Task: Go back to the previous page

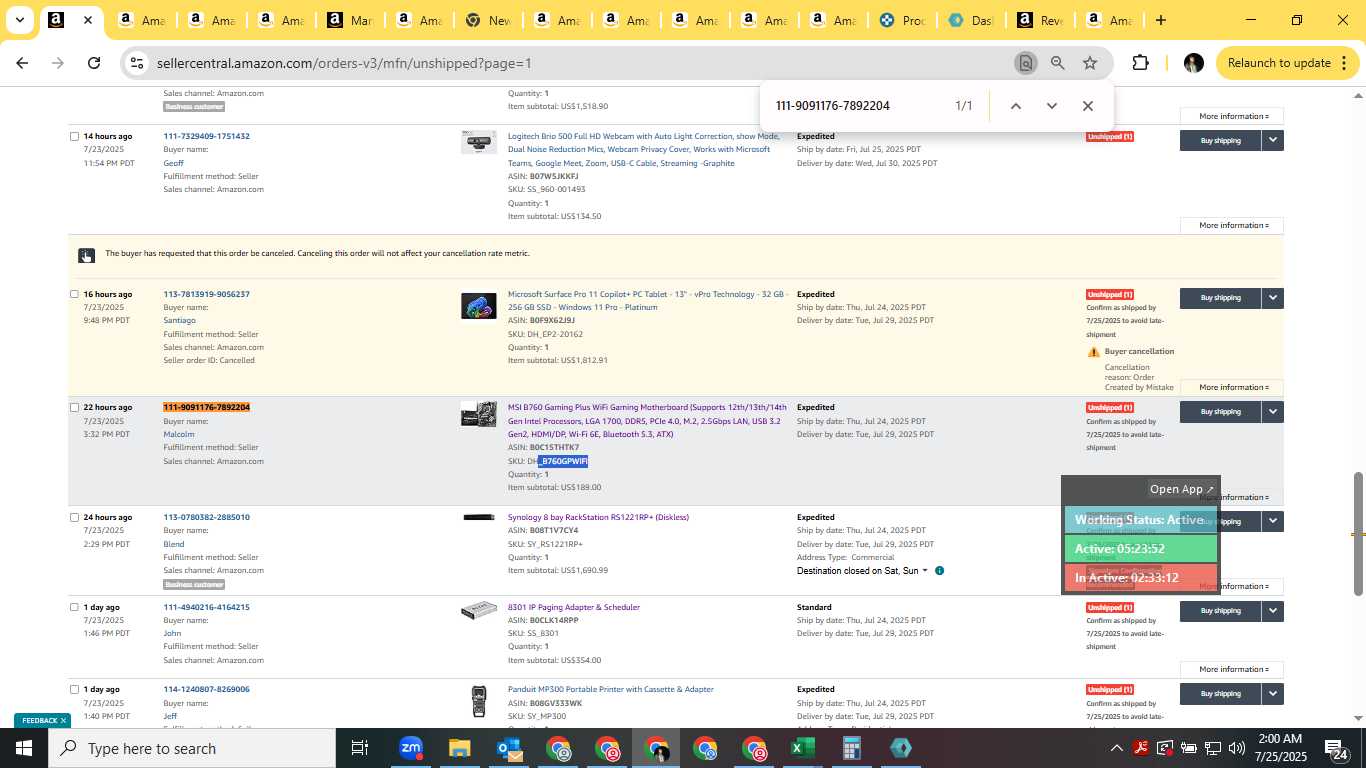Action: (x=22, y=63)
